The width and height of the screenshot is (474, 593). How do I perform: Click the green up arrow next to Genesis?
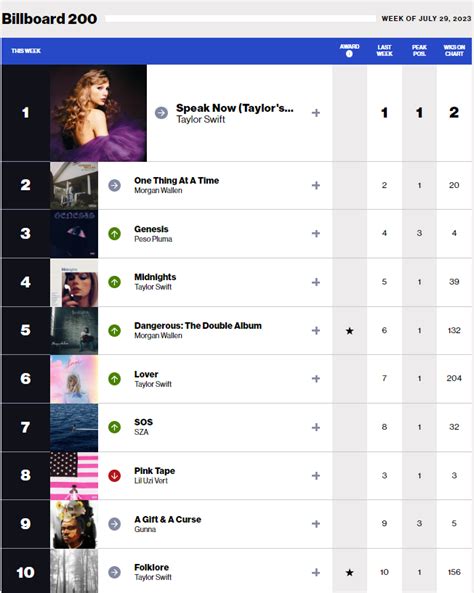pos(114,234)
